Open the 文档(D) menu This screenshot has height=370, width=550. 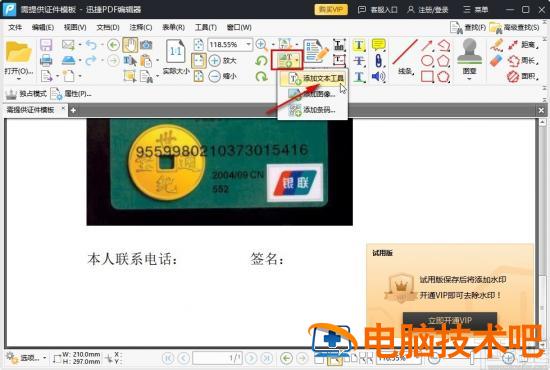108,27
